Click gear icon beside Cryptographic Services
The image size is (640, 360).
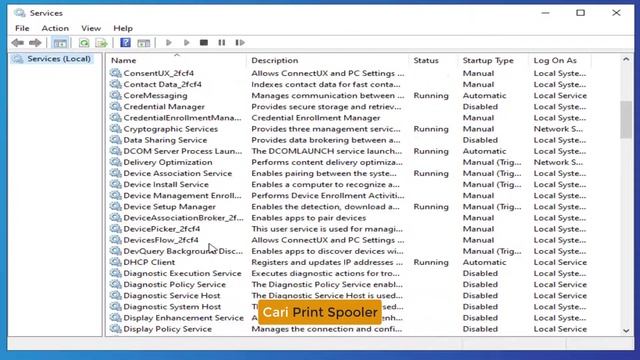116,129
